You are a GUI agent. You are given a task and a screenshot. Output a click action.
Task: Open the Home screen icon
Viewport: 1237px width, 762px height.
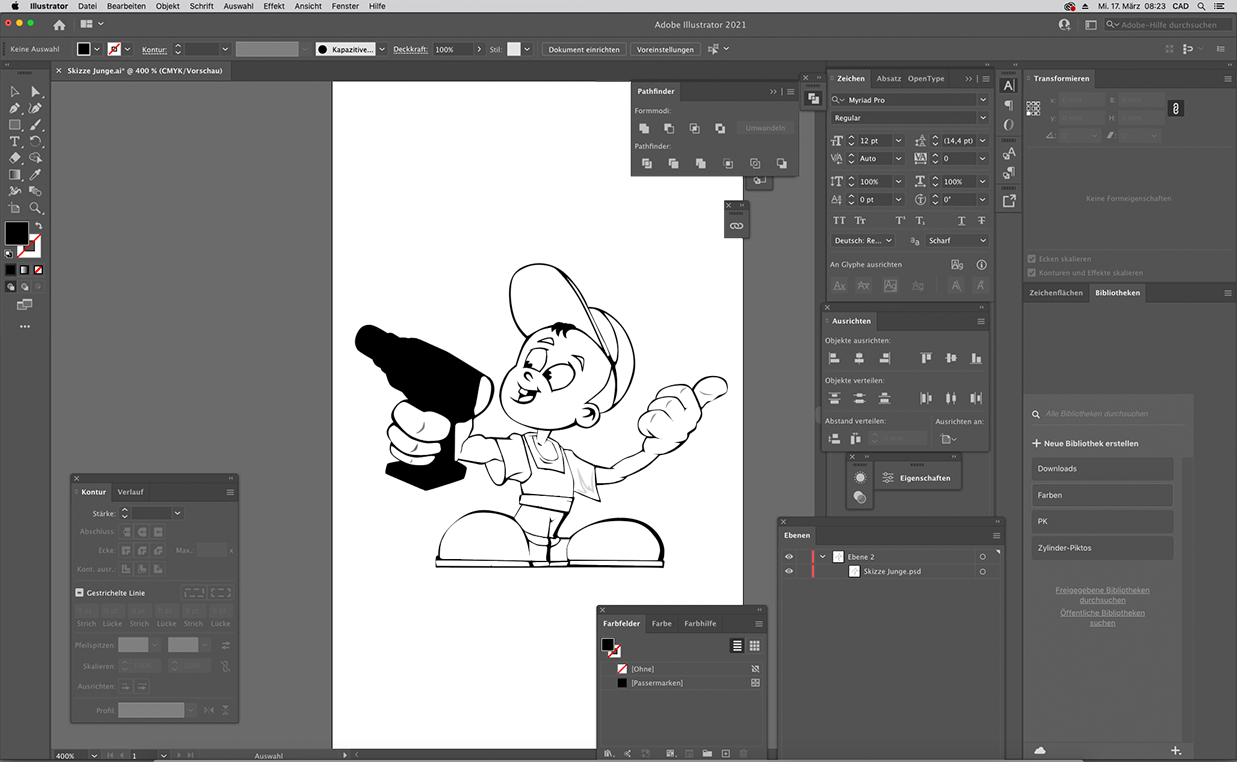pos(59,24)
